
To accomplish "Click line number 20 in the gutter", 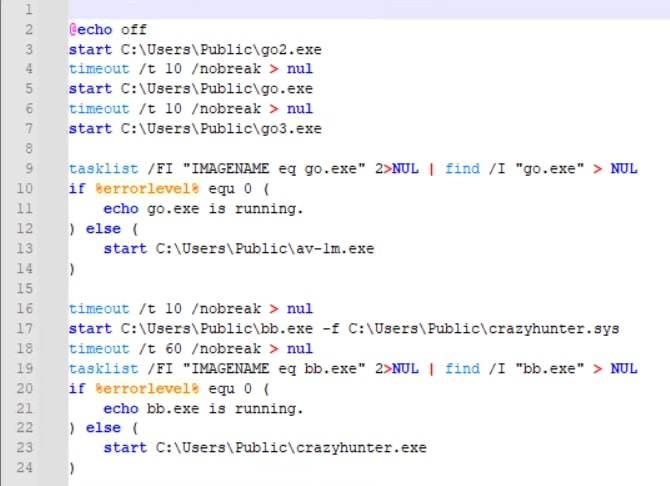I will pyautogui.click(x=27, y=389).
